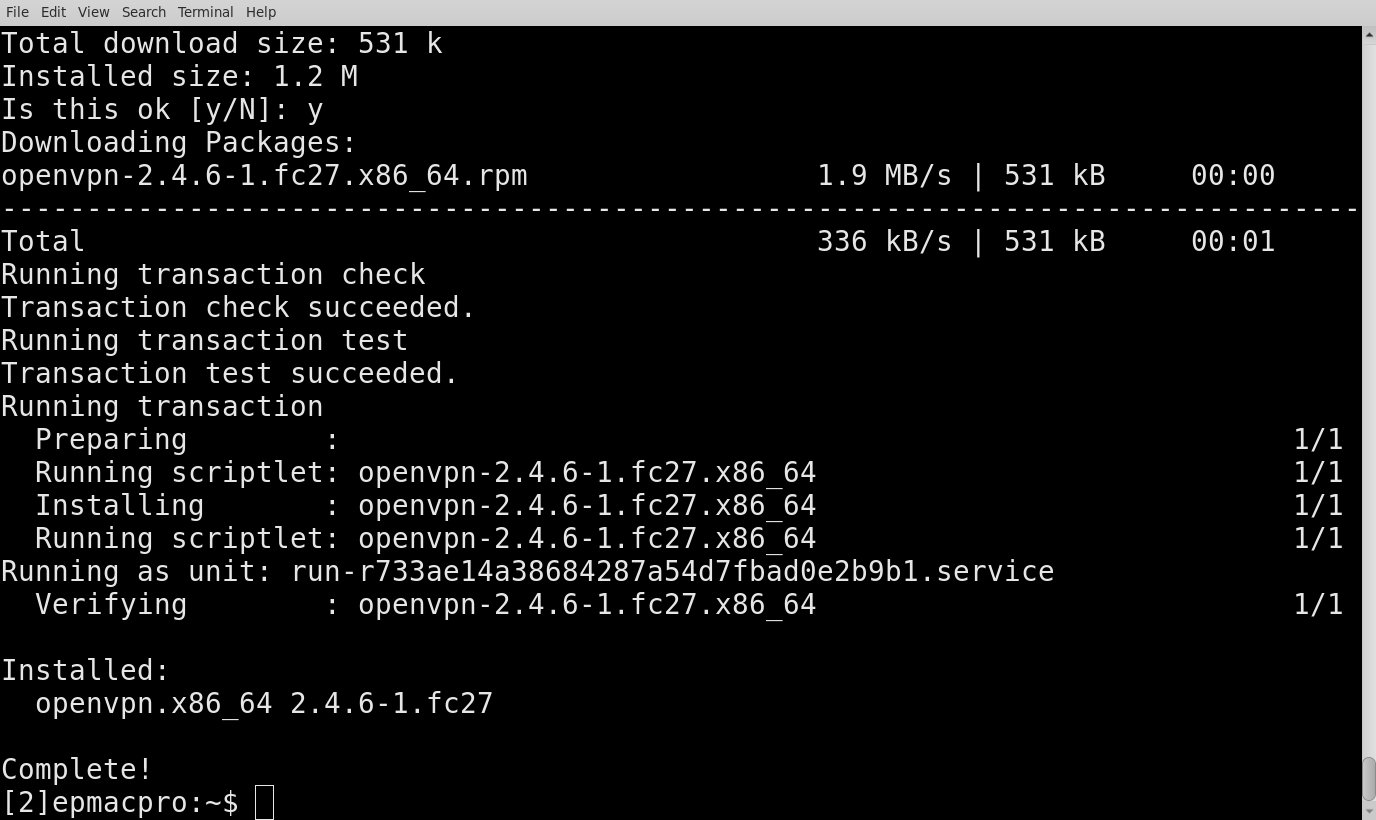Click the openvpn .rpm filename in the download line
1376x820 pixels.
coord(264,176)
